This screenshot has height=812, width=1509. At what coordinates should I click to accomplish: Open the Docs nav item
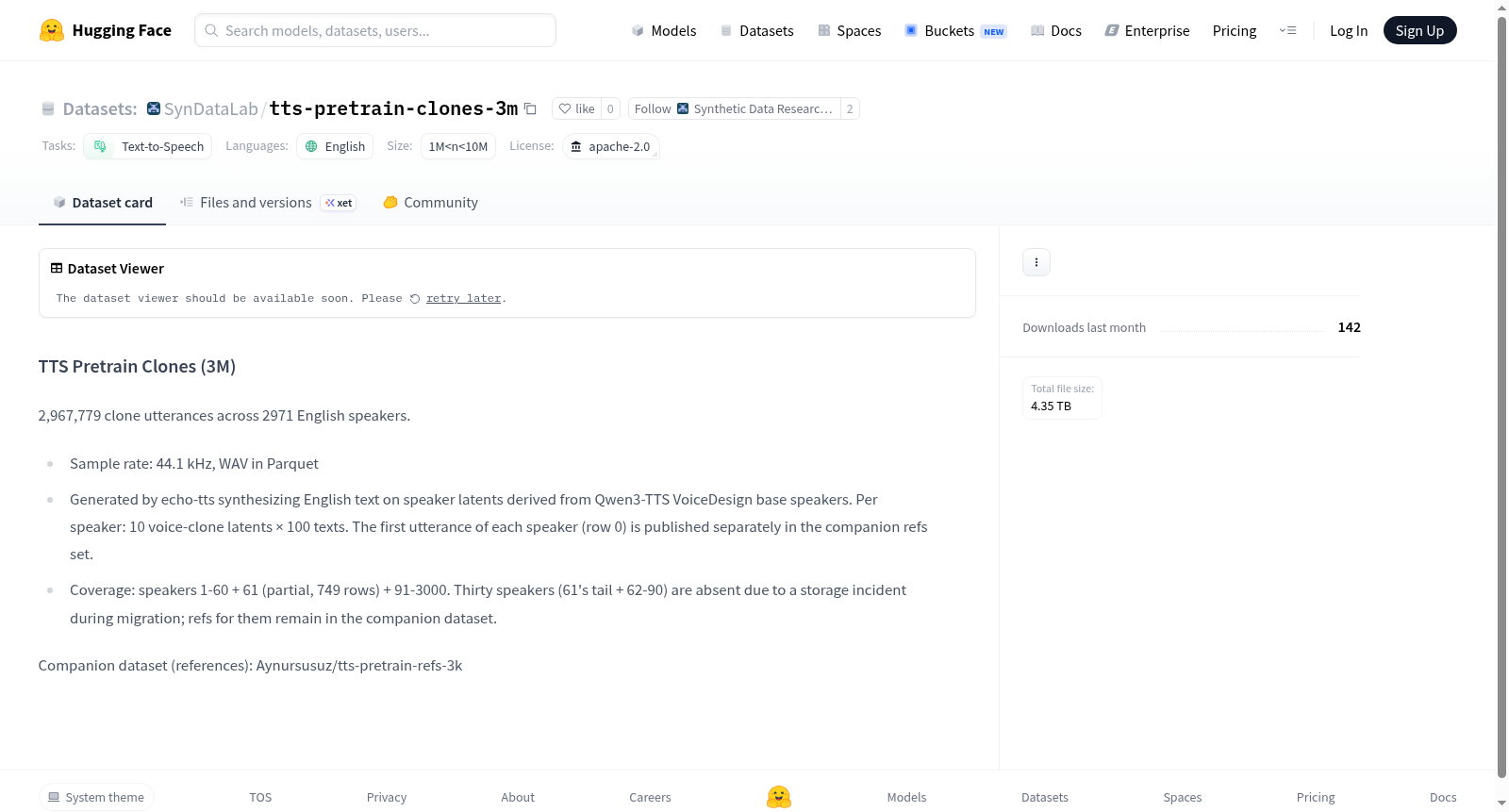point(1056,30)
